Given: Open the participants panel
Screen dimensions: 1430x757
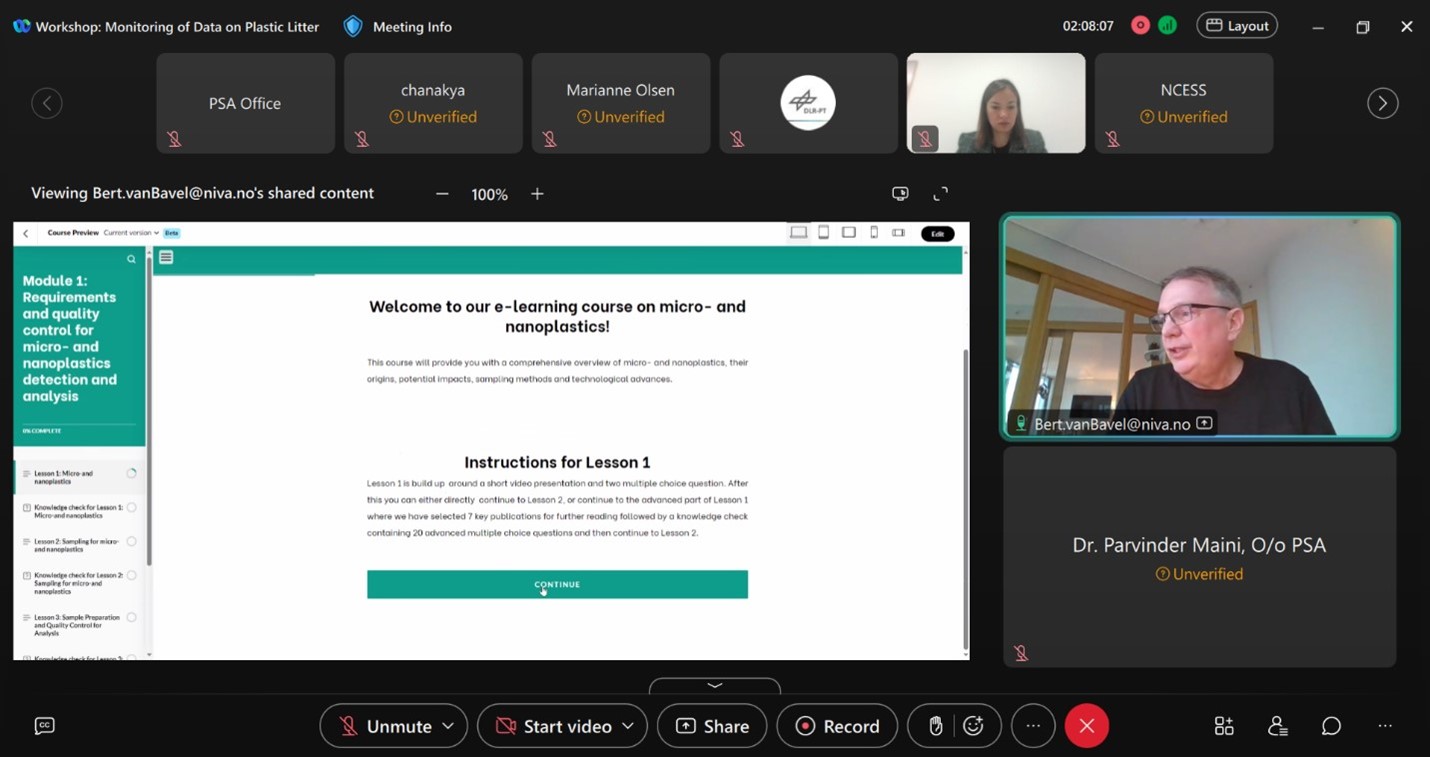Looking at the screenshot, I should pos(1277,726).
